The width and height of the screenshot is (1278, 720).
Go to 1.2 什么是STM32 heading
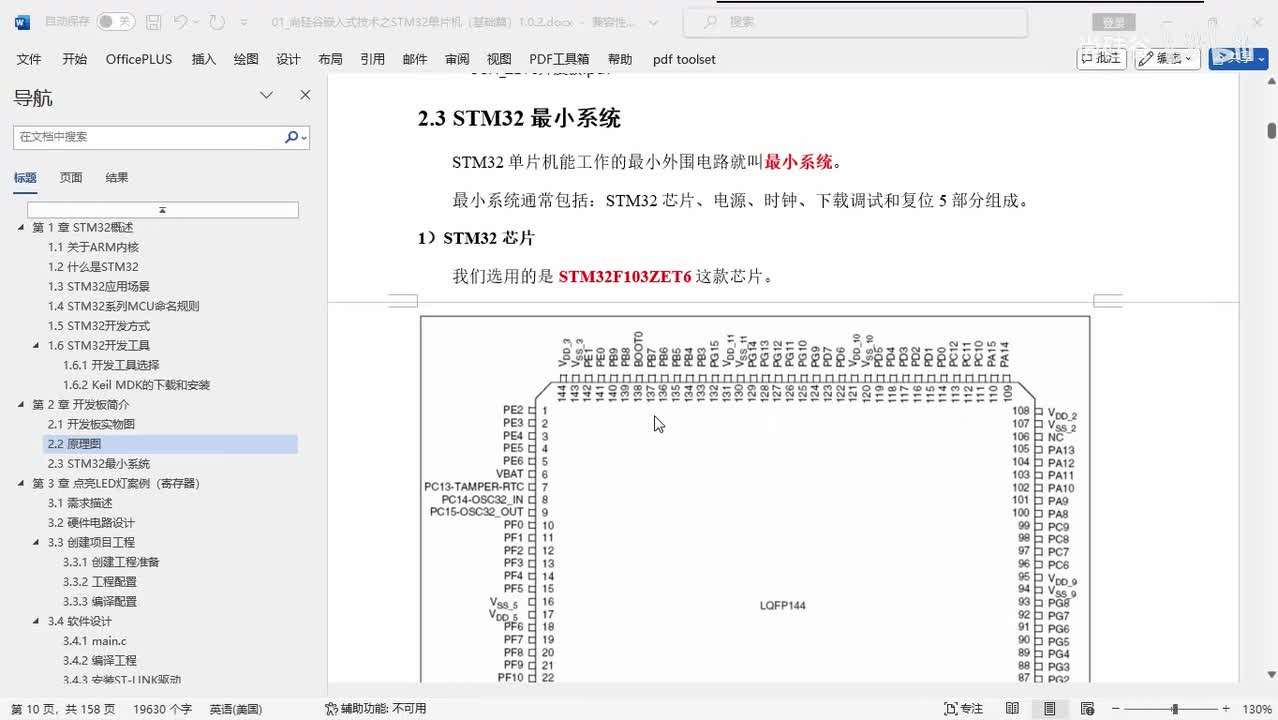pos(93,267)
